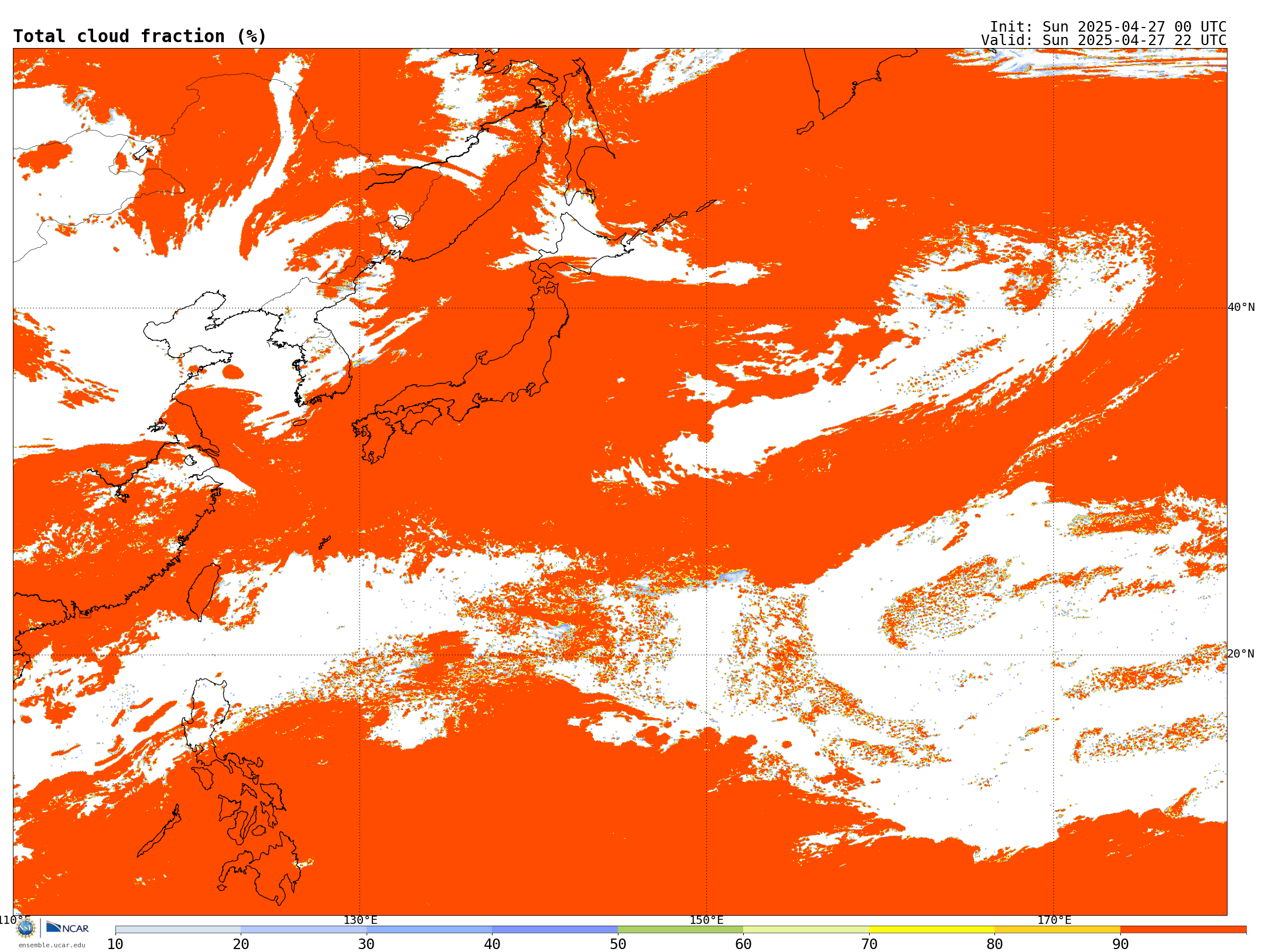Image resolution: width=1265 pixels, height=952 pixels.
Task: Click the colorbar label '10'
Action: [x=115, y=944]
